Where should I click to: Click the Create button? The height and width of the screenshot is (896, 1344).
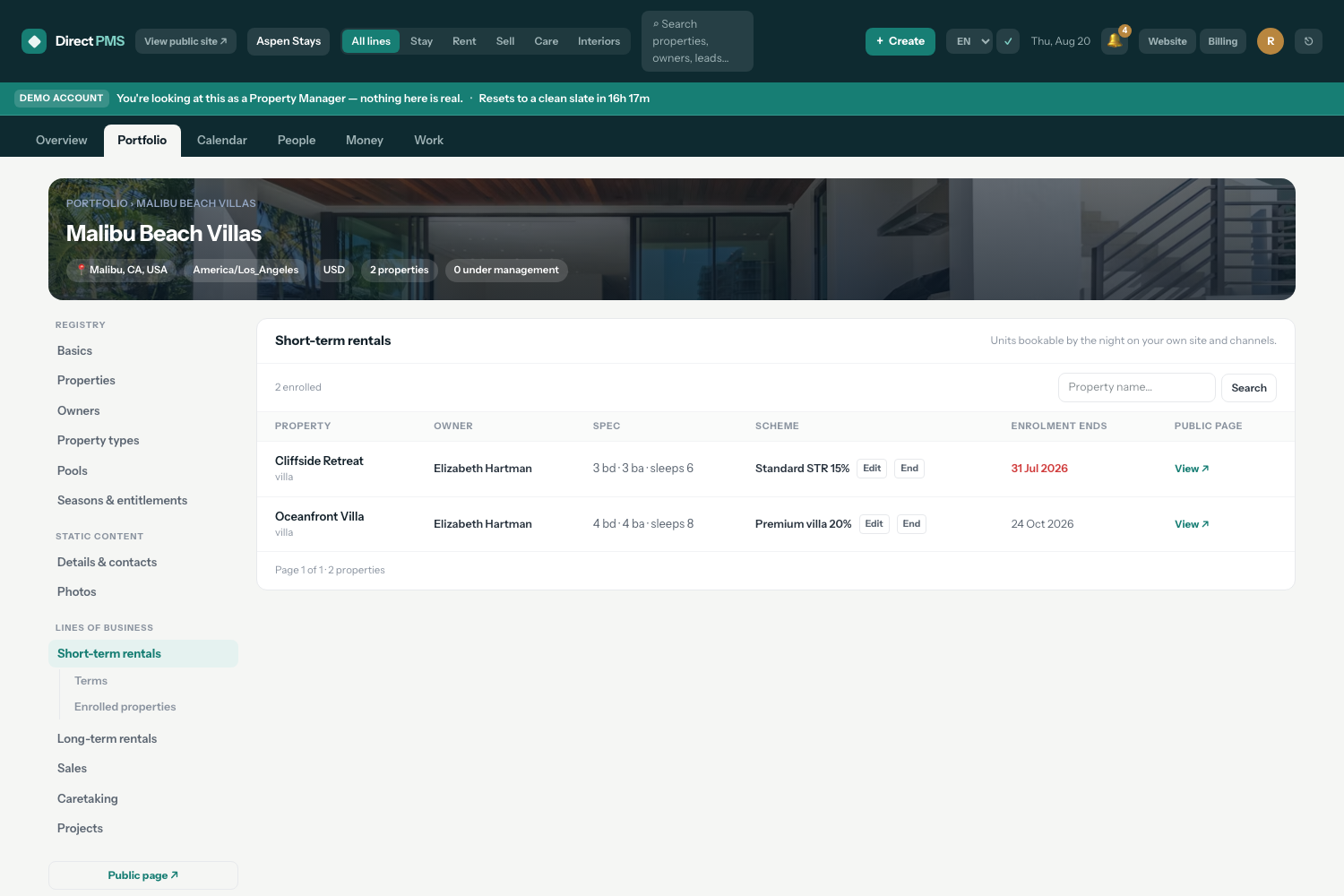[900, 41]
